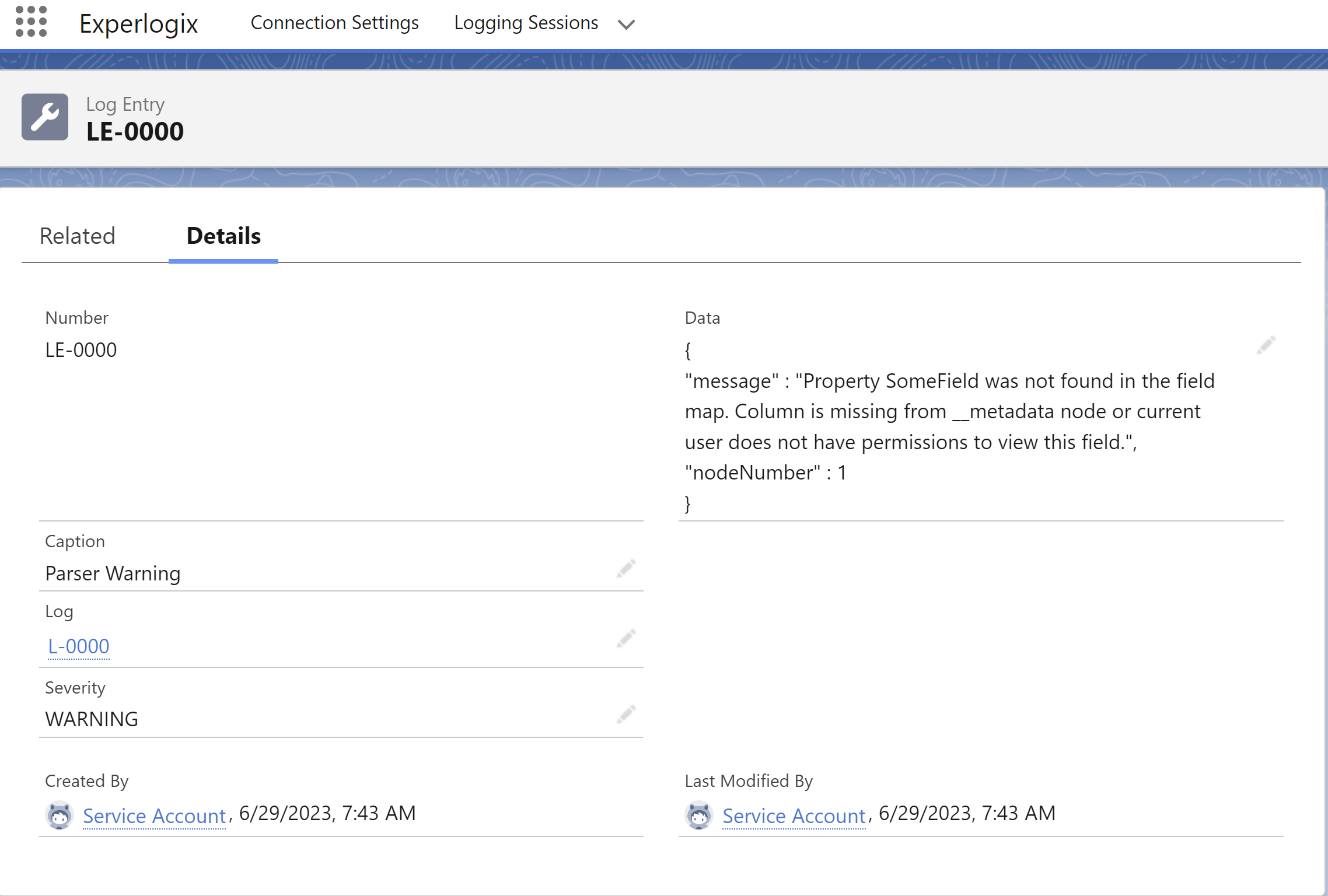Open Service Account under Created By

click(154, 815)
